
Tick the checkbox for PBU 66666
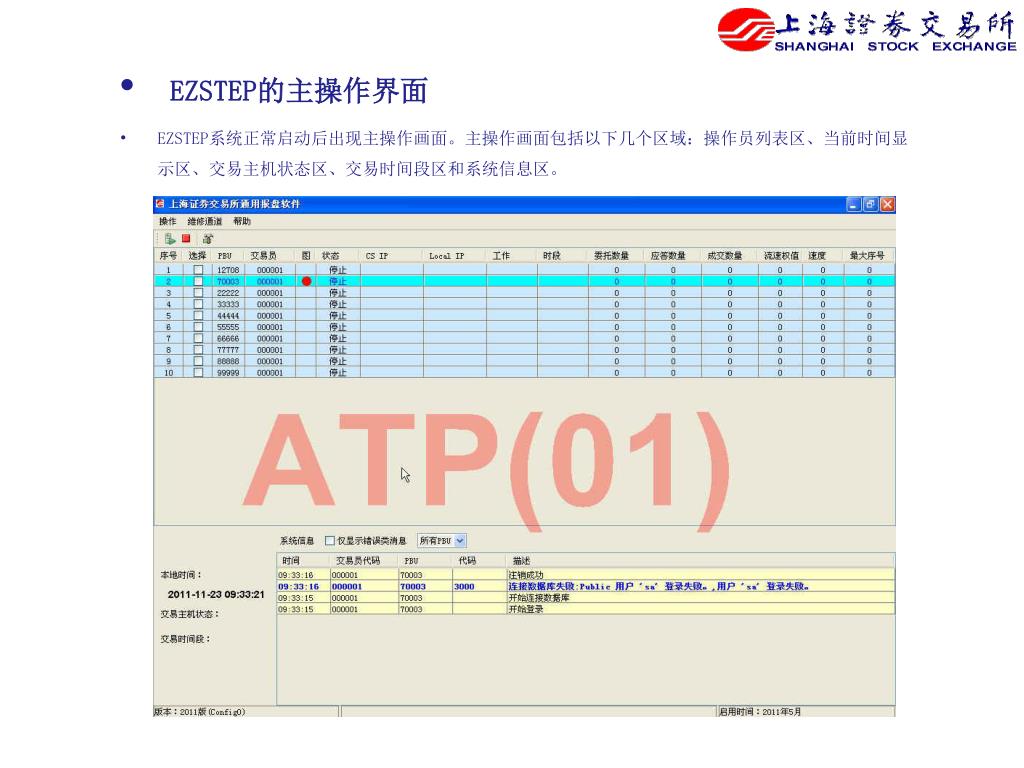199,339
